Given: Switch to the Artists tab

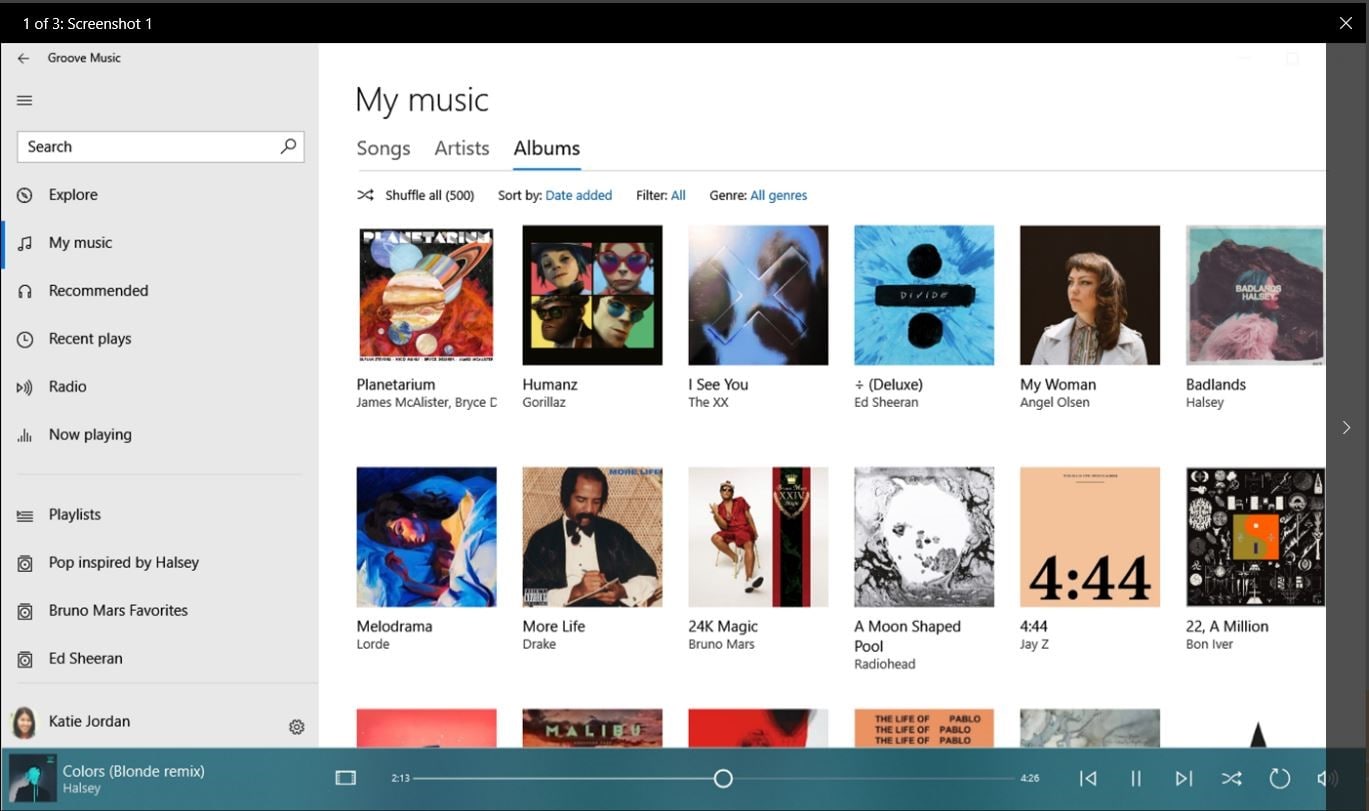Looking at the screenshot, I should (x=462, y=149).
